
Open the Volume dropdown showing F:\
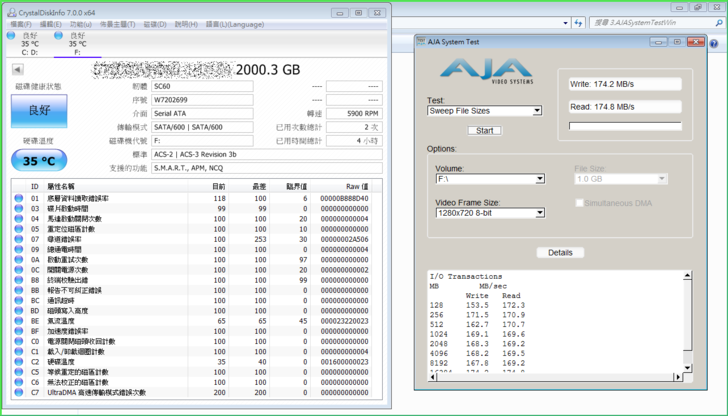coord(489,179)
